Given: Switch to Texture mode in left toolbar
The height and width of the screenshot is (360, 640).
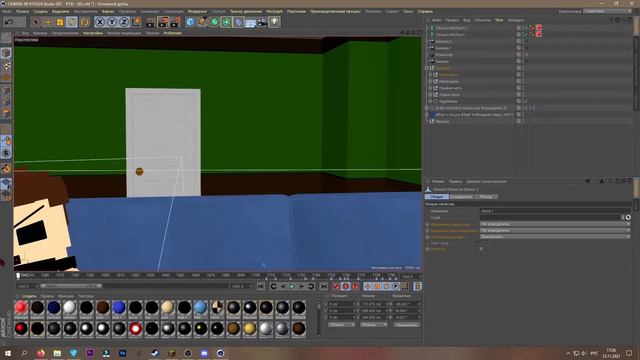Looking at the screenshot, I should click(6, 65).
